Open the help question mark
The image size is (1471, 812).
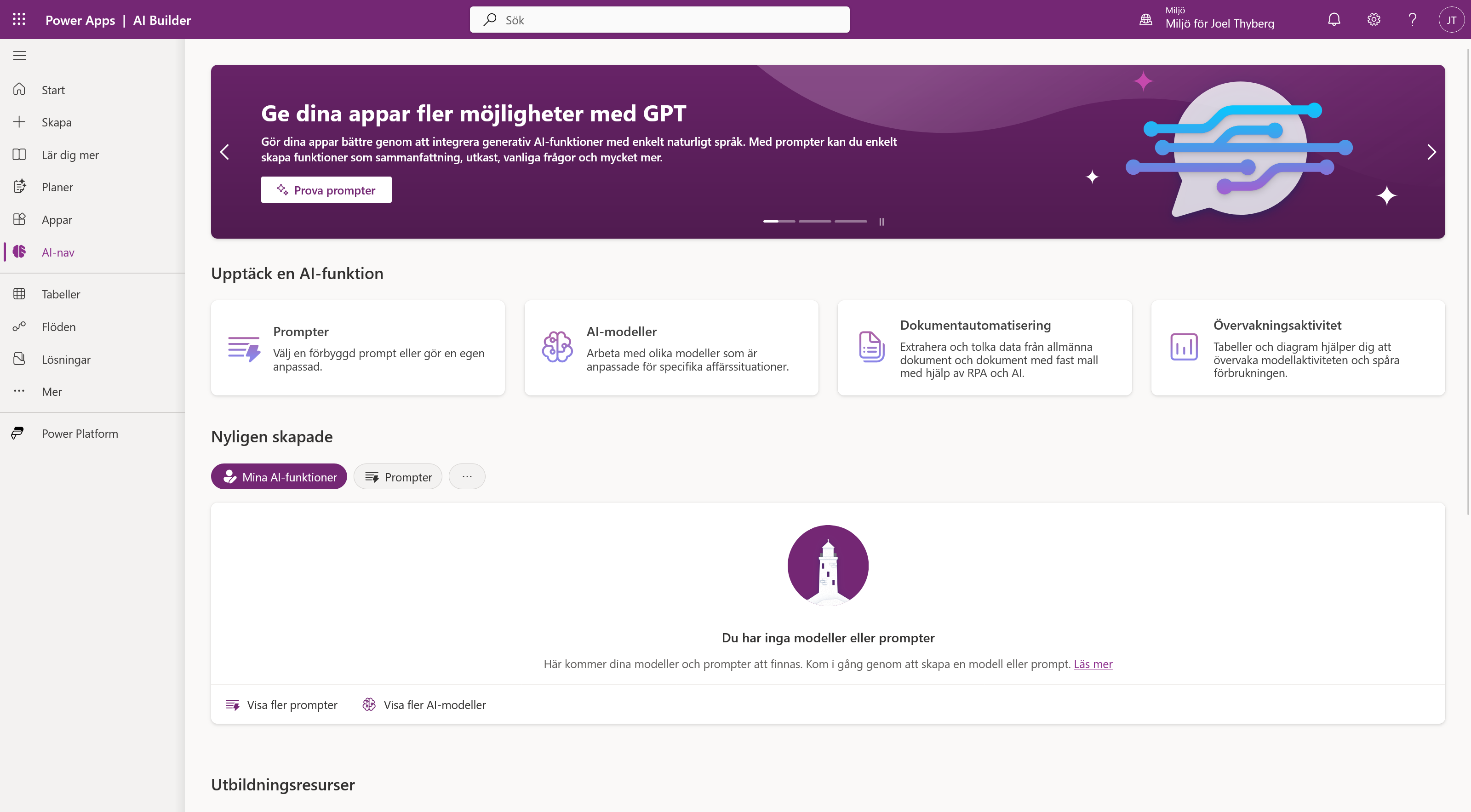click(x=1412, y=19)
